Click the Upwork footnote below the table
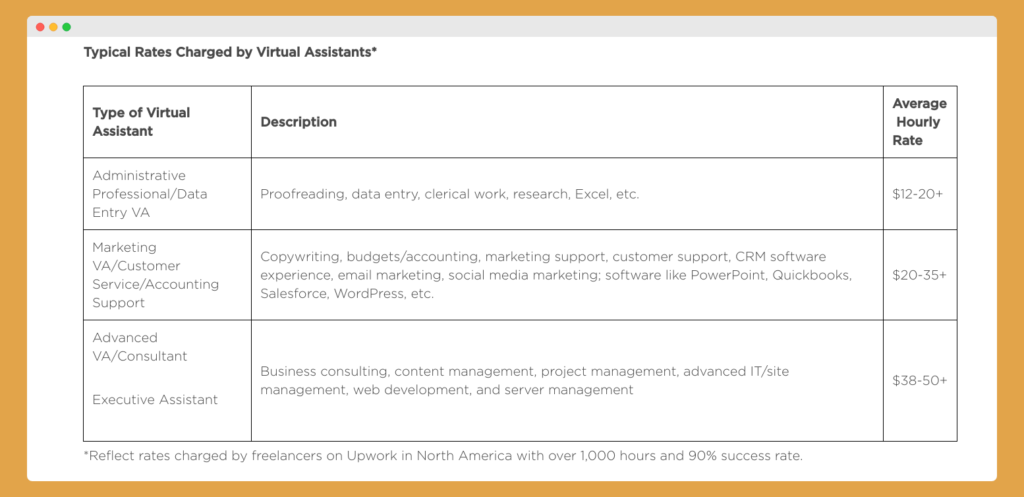 [x=443, y=456]
